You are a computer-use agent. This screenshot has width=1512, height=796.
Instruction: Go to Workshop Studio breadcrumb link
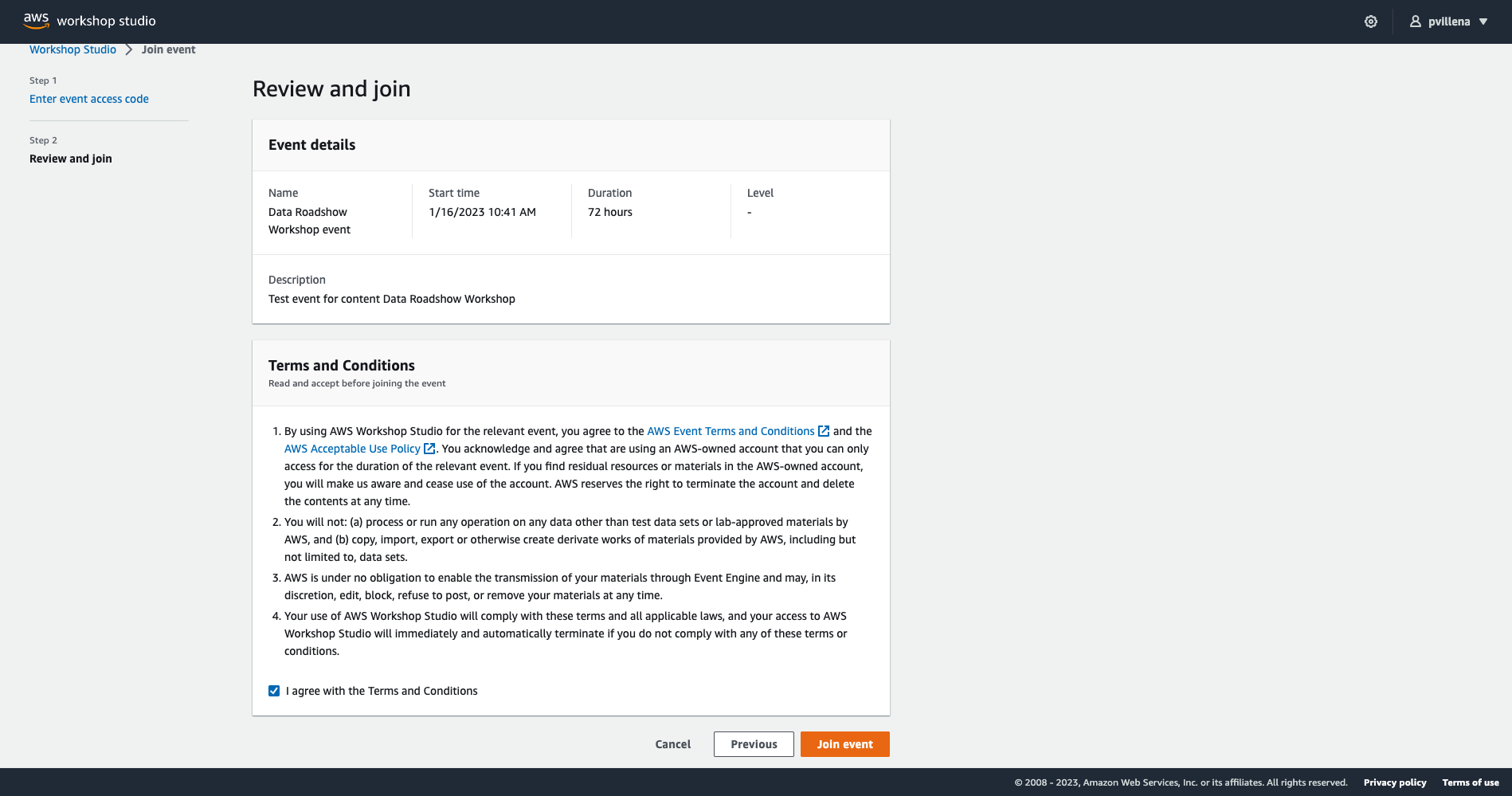pos(72,49)
